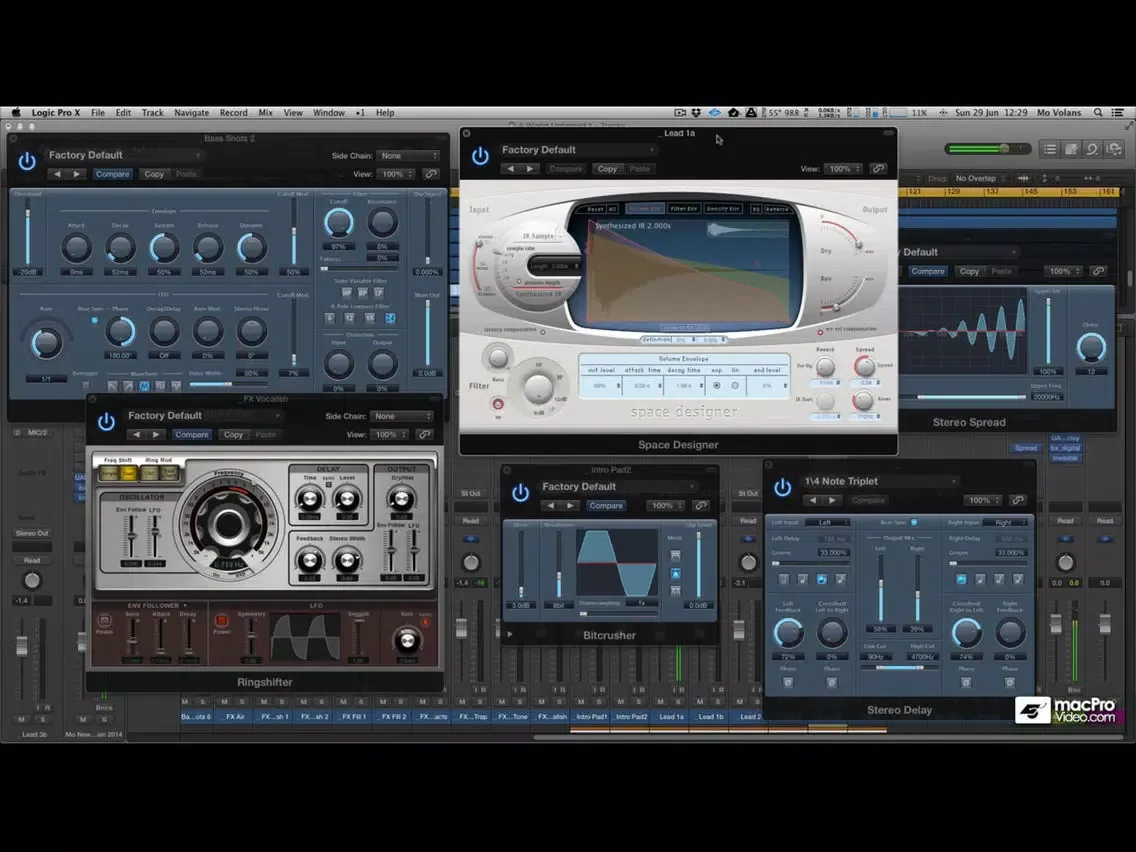Screen dimensions: 1136x852
Task: Click link icon in Stereo Spread header
Action: coord(1098,271)
